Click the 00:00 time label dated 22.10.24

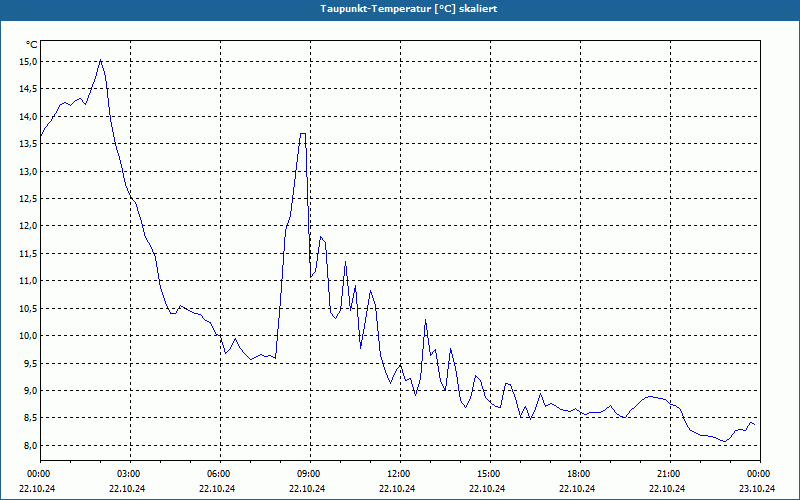click(x=38, y=474)
